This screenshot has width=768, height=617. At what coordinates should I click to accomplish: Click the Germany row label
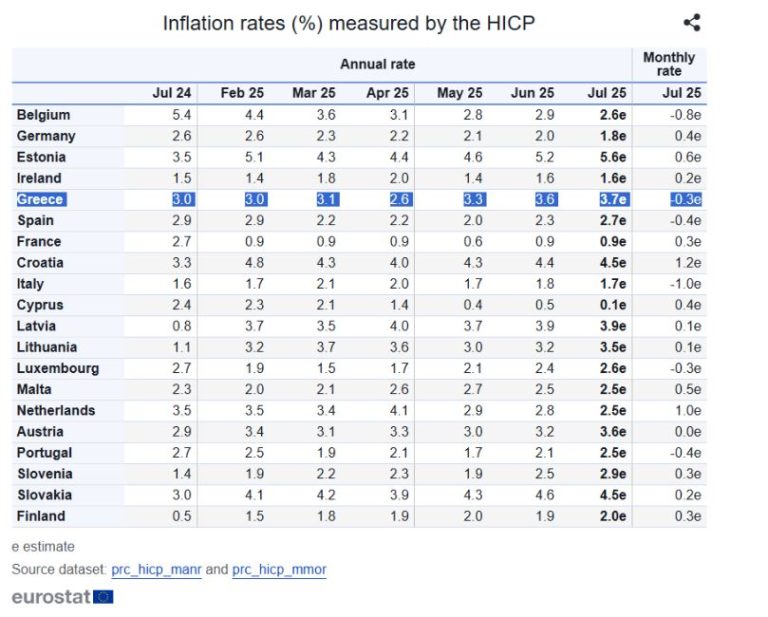point(46,136)
